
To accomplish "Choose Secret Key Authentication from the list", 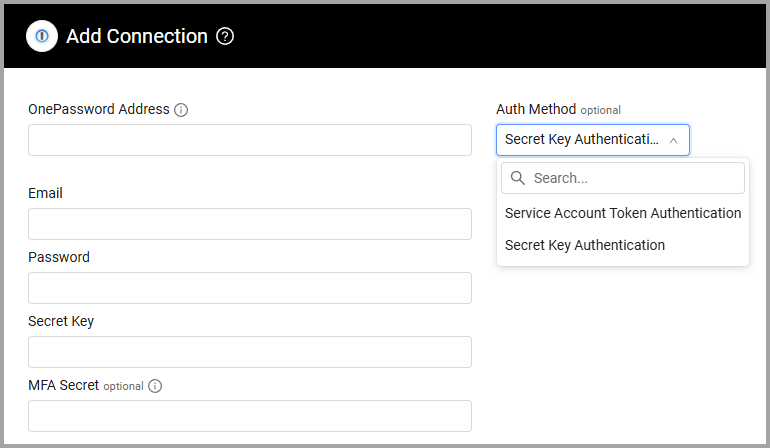I will coord(584,245).
